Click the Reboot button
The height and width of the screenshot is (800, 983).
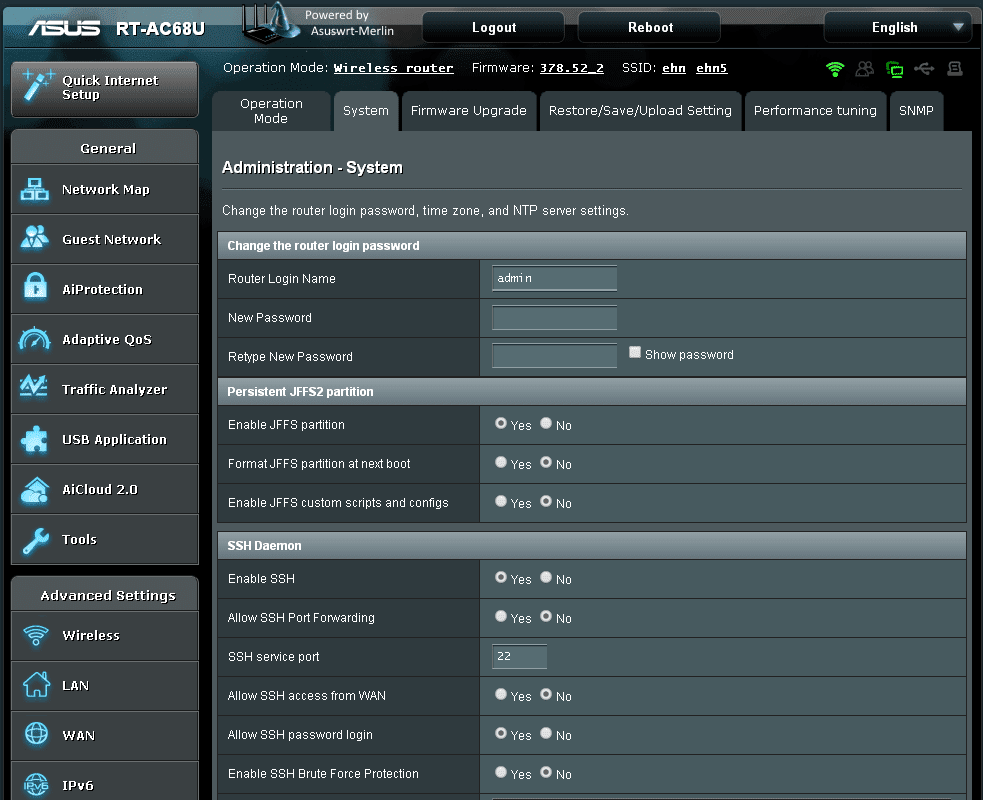coord(648,26)
